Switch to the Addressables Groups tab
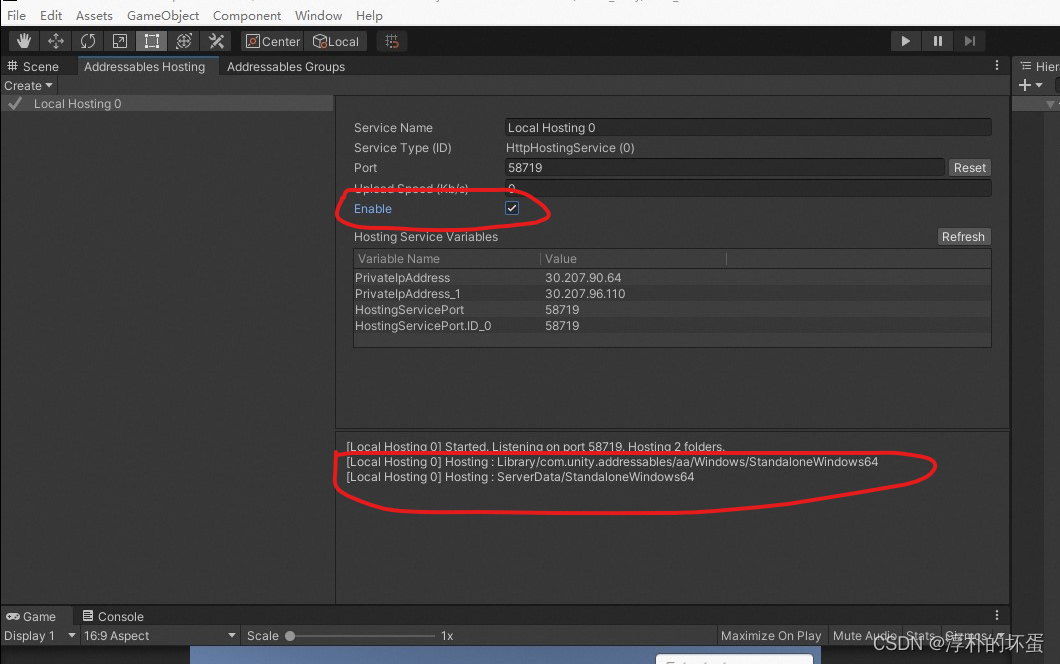 click(286, 66)
